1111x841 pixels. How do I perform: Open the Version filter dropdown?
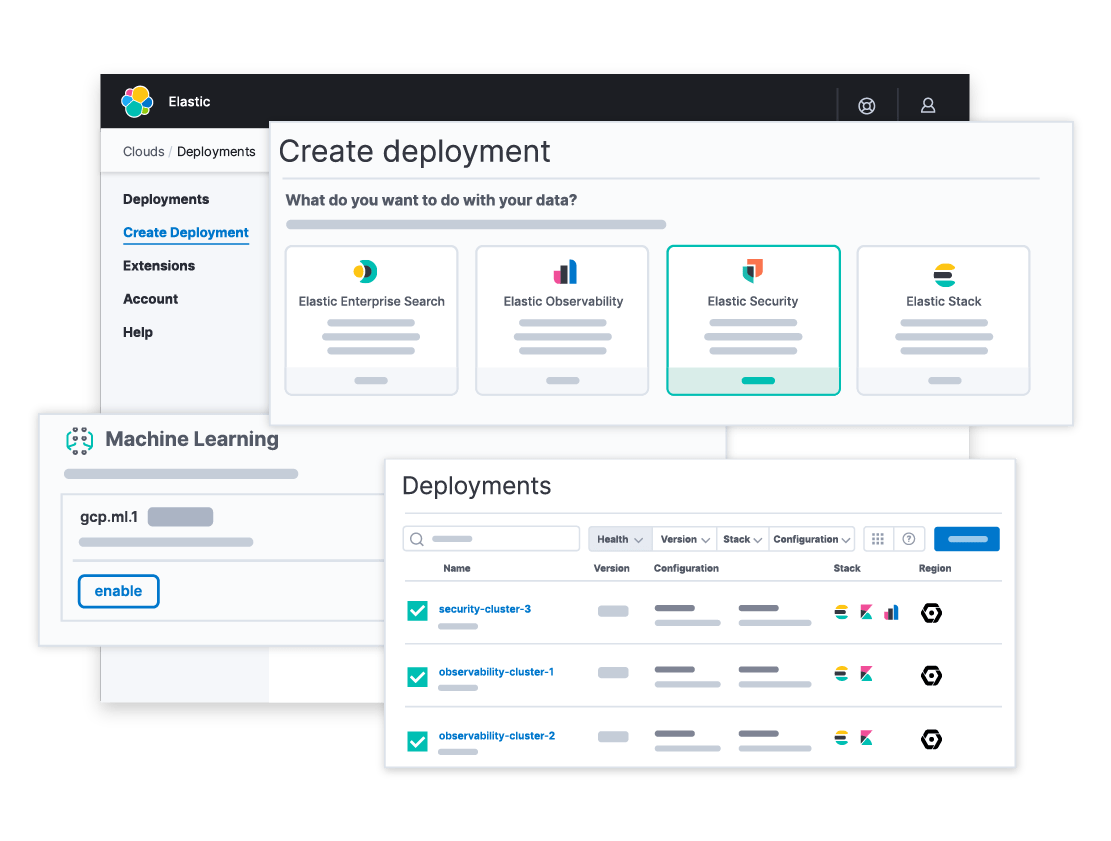tap(685, 539)
